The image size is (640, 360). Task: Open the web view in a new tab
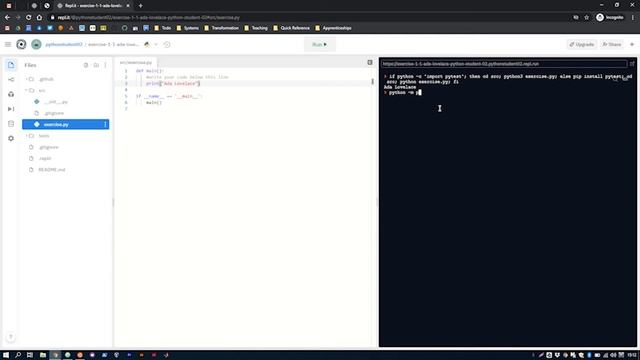(x=632, y=64)
